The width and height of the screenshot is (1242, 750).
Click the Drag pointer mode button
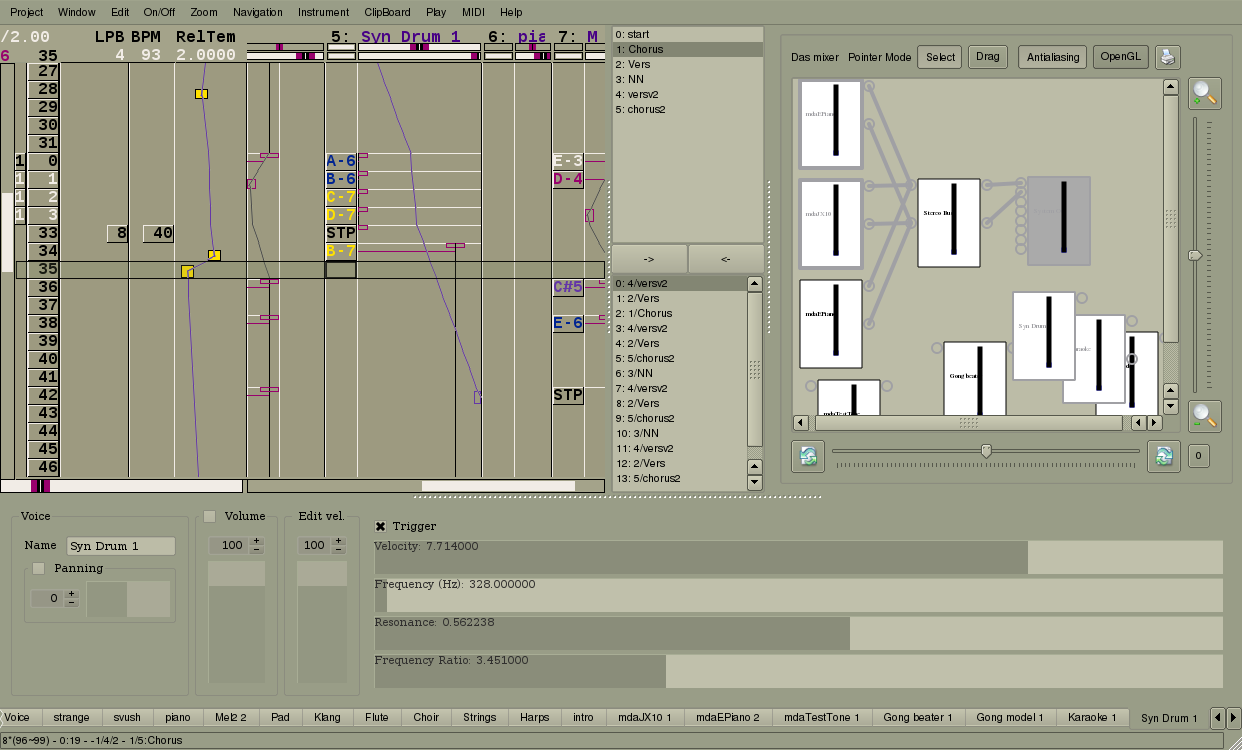[x=987, y=57]
